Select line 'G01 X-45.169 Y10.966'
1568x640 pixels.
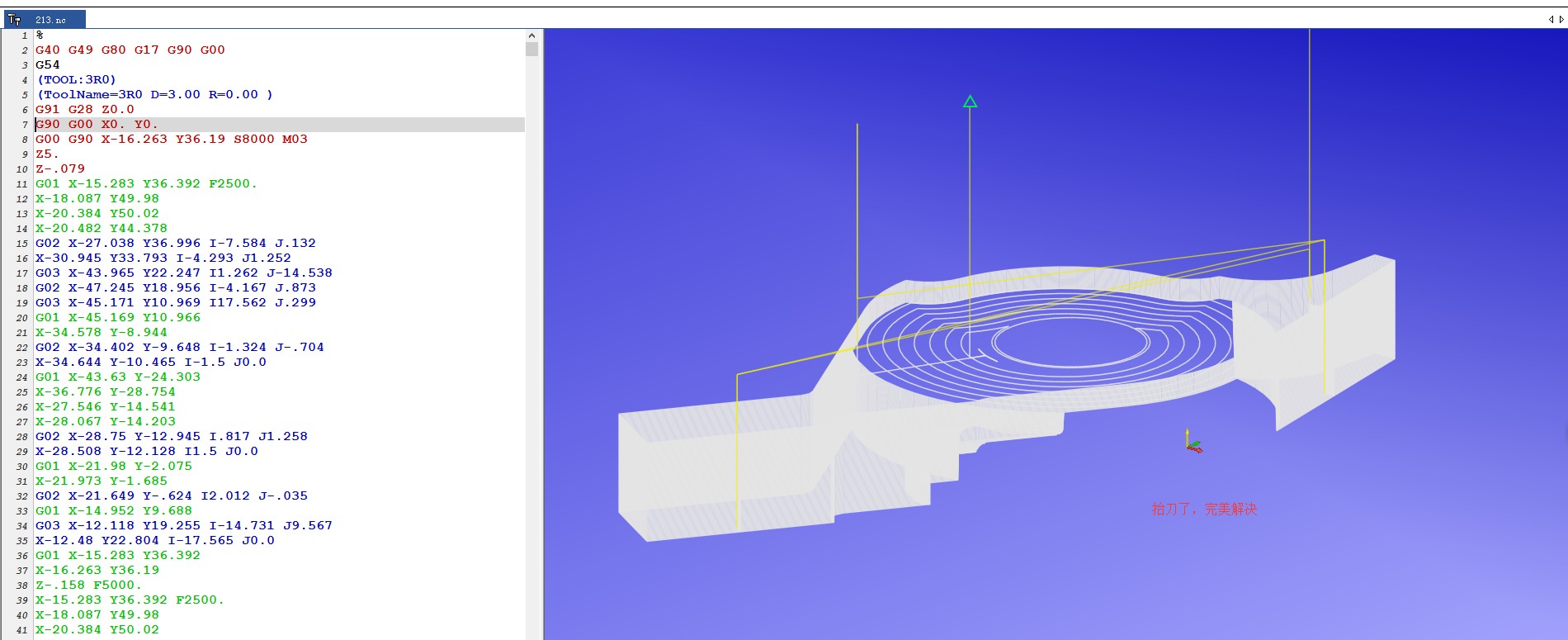(x=118, y=317)
